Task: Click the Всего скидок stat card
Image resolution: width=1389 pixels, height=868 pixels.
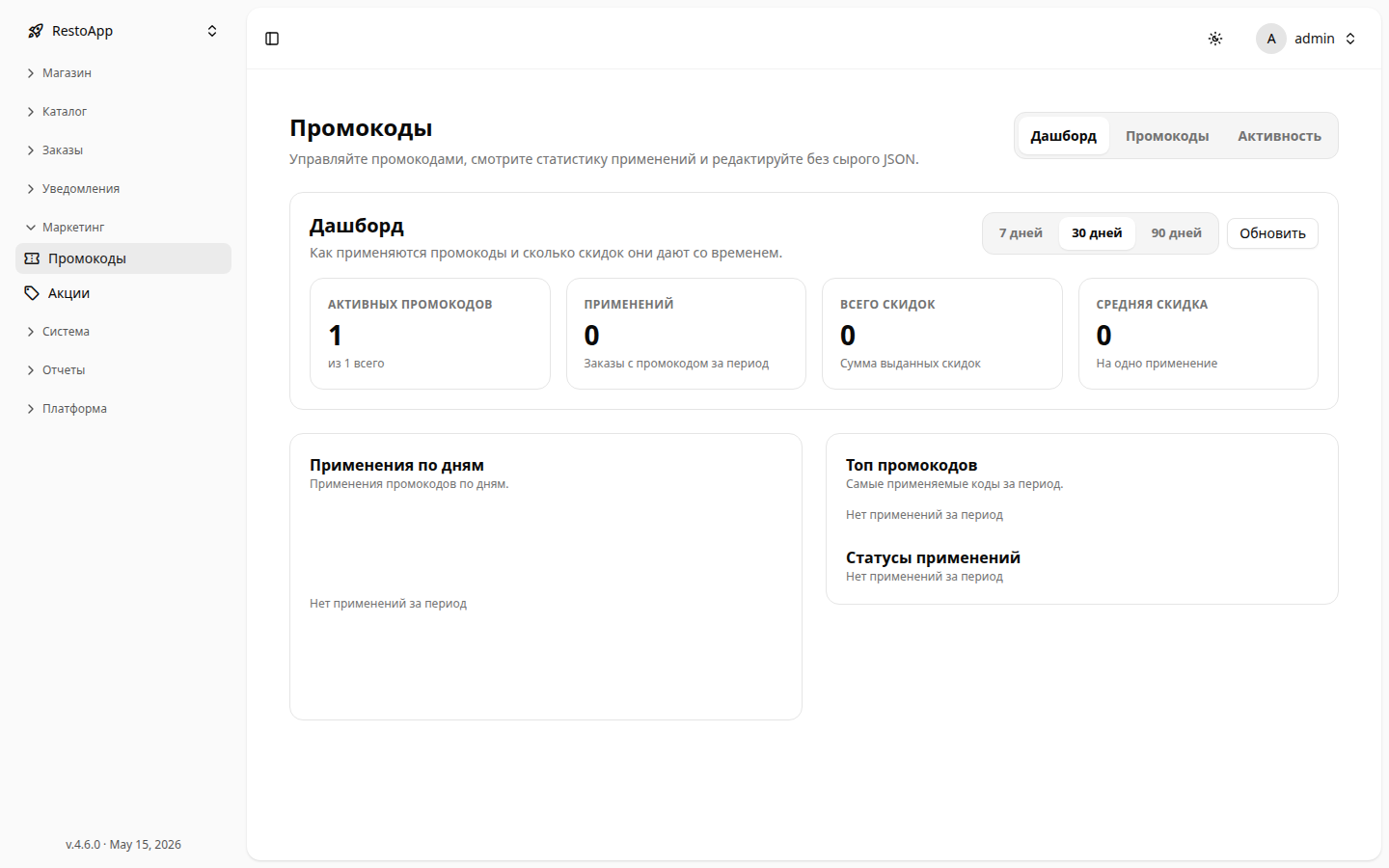Action: click(x=942, y=334)
